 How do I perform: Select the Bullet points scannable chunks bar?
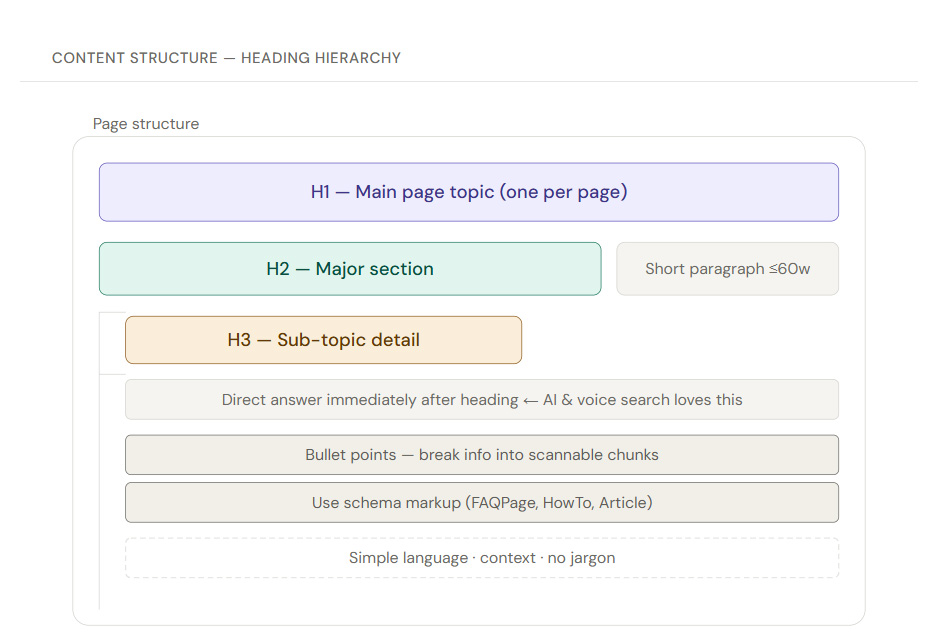(x=482, y=454)
